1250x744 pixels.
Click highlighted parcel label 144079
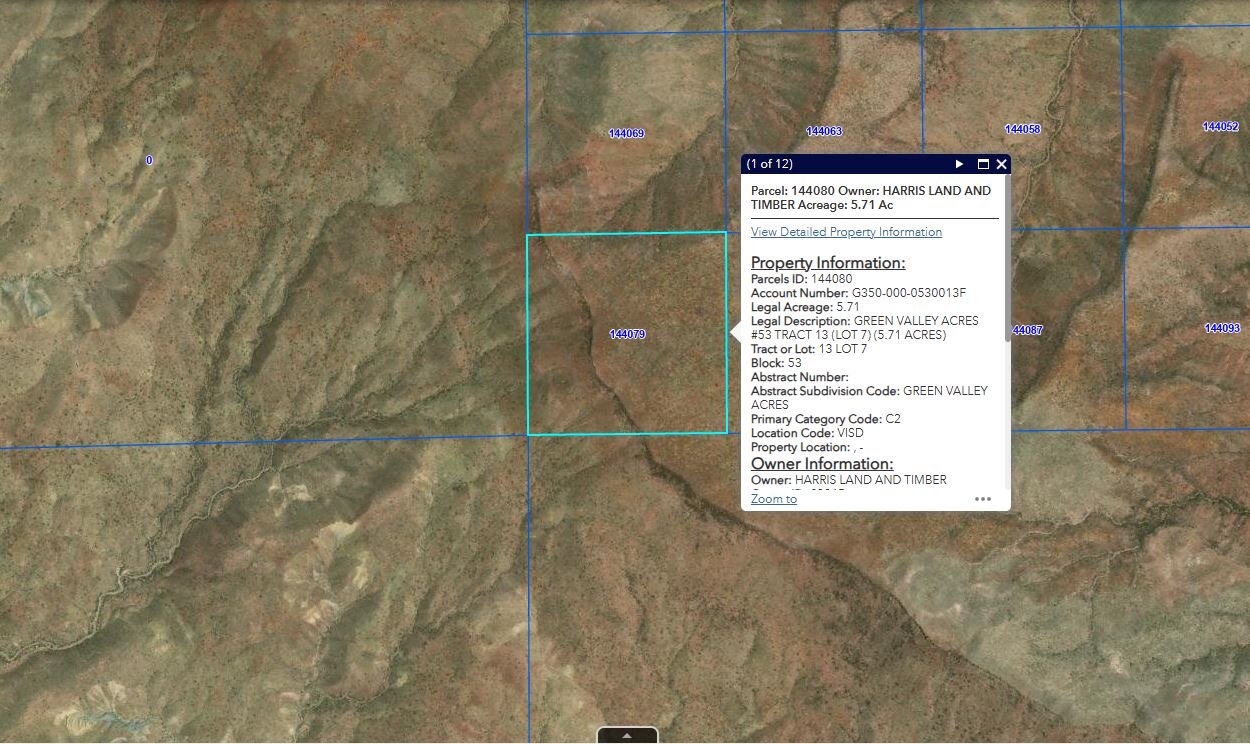pos(627,334)
